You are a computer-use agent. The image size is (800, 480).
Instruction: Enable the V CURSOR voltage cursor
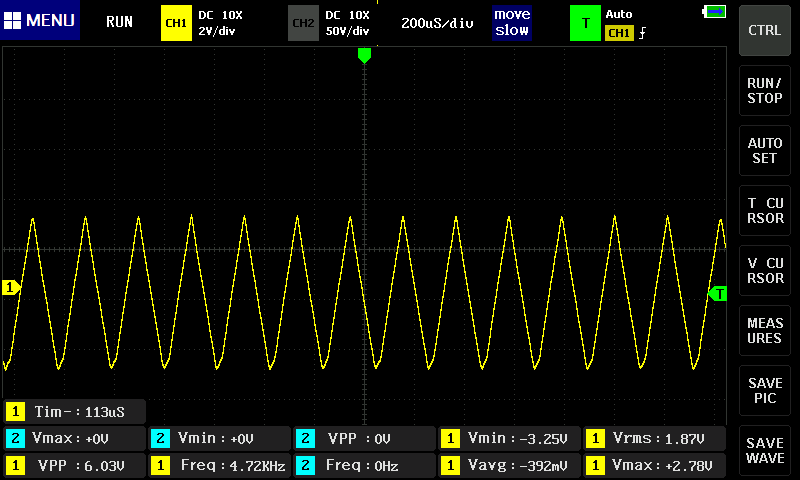click(765, 271)
